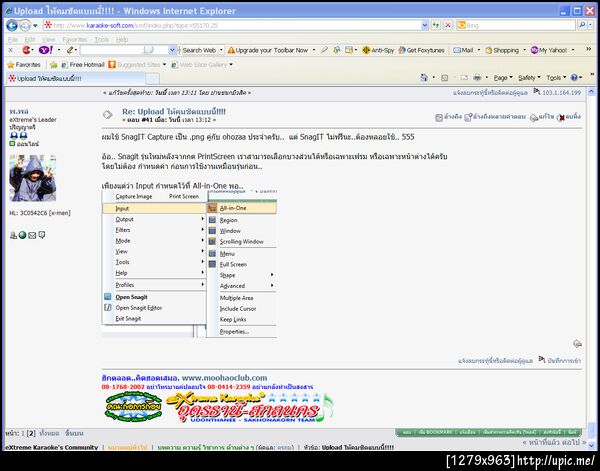The image size is (600, 471).
Task: Click the Home icon on command bar
Action: (x=424, y=78)
